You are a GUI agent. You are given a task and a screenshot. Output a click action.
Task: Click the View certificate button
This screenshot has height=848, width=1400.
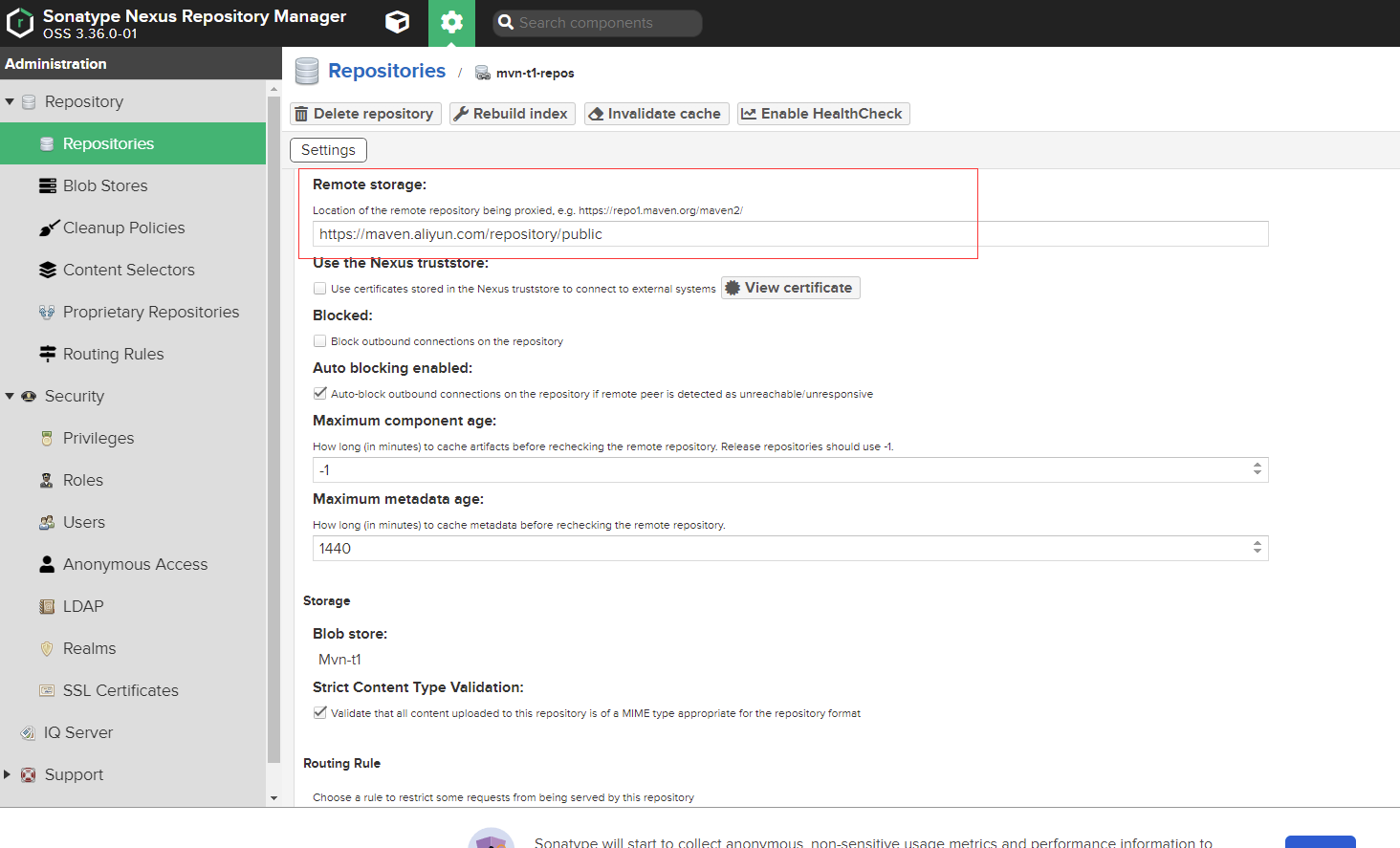[791, 288]
